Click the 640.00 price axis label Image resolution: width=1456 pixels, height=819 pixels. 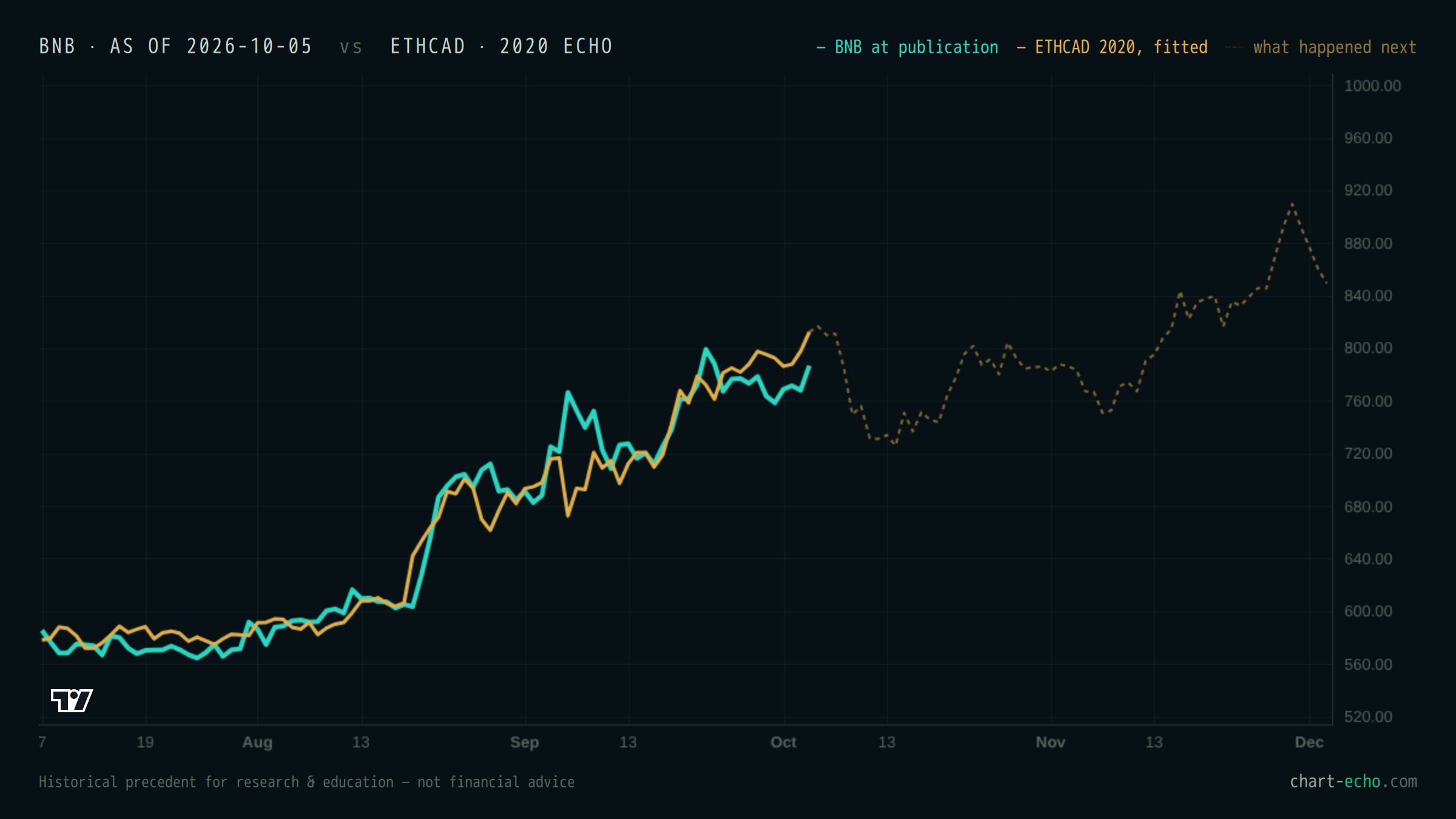1368,559
